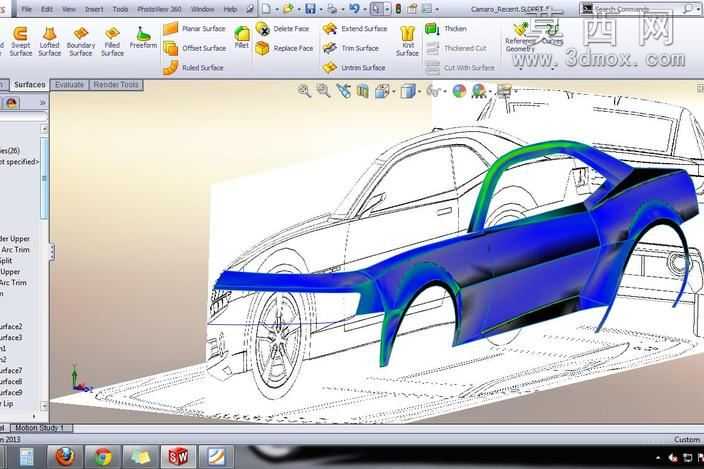Screen dimensions: 704x469
Task: Click Zoom to Fit magnifier icon
Action: coord(304,91)
